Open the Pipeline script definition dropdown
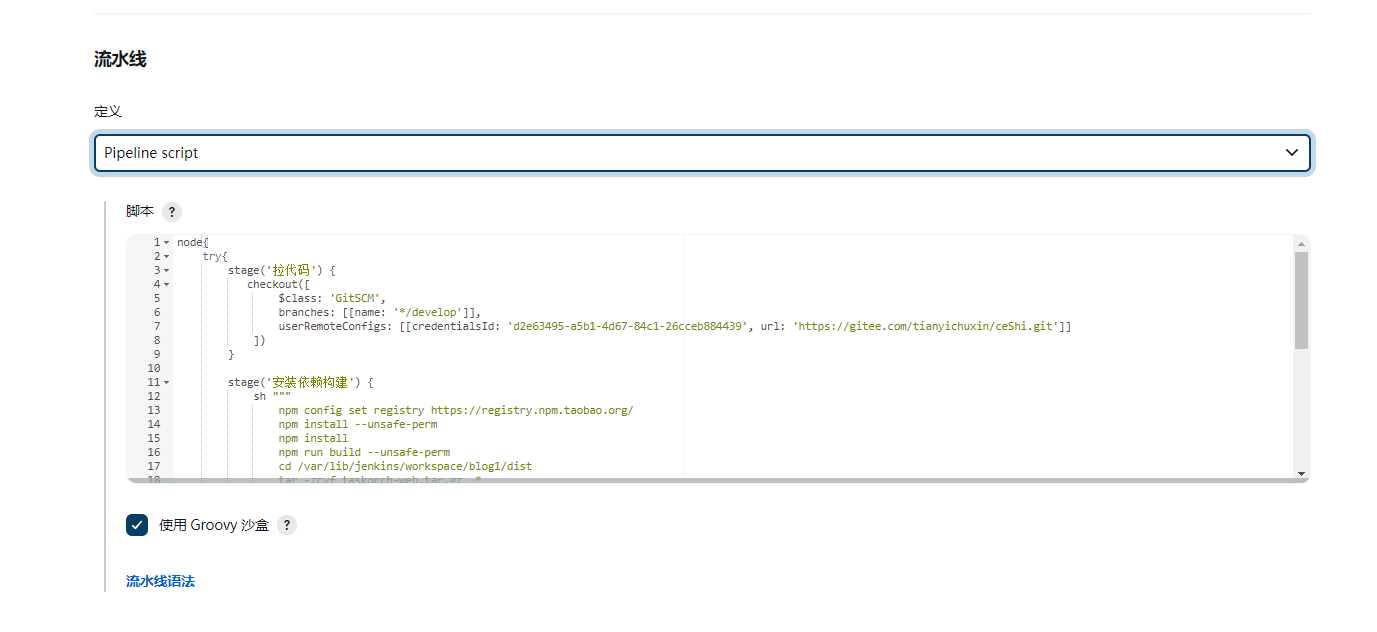Image resolution: width=1377 pixels, height=632 pixels. 702,153
